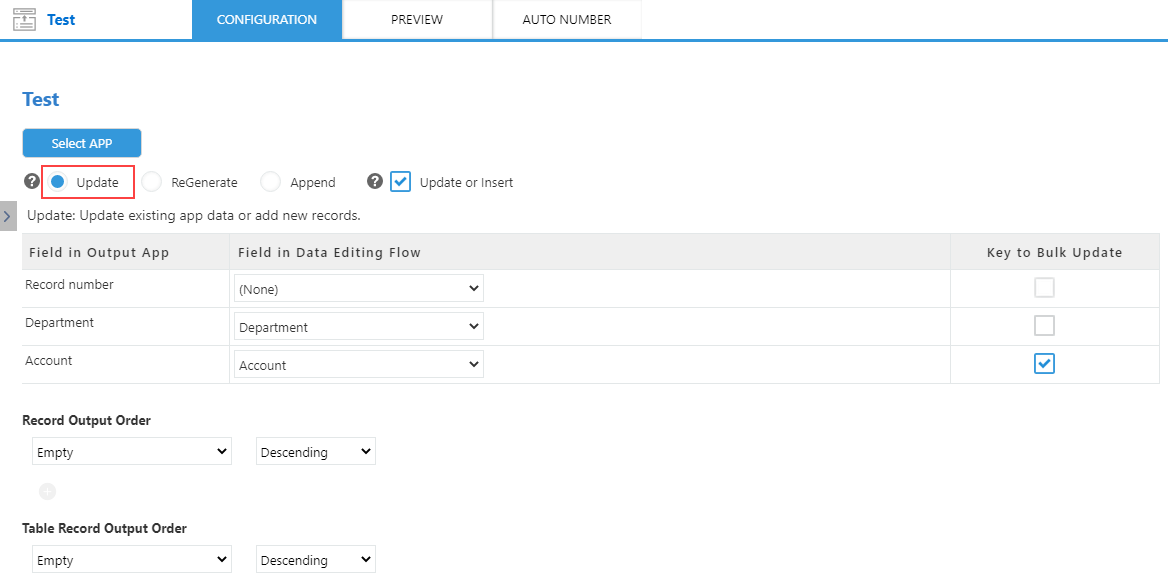Click the Account row label
The height and width of the screenshot is (588, 1168).
click(48, 361)
